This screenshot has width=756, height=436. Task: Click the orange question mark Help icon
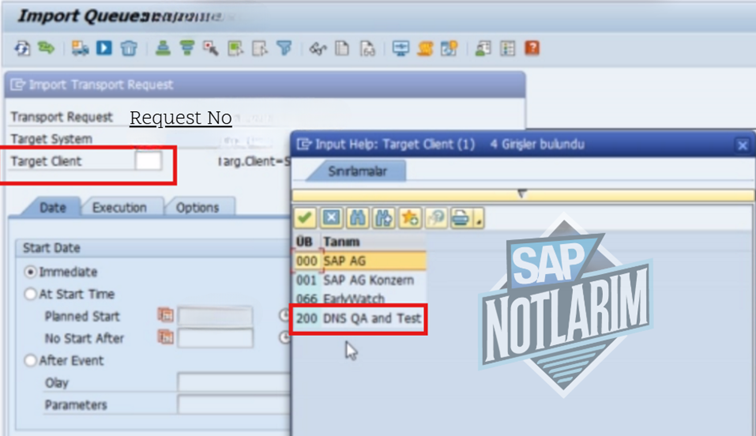[532, 48]
